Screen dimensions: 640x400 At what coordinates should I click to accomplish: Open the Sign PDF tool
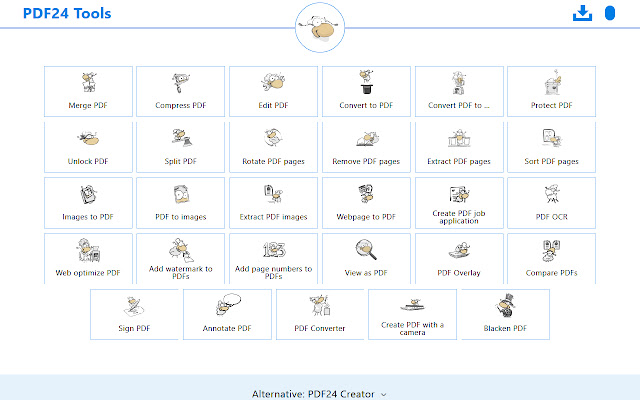click(134, 314)
